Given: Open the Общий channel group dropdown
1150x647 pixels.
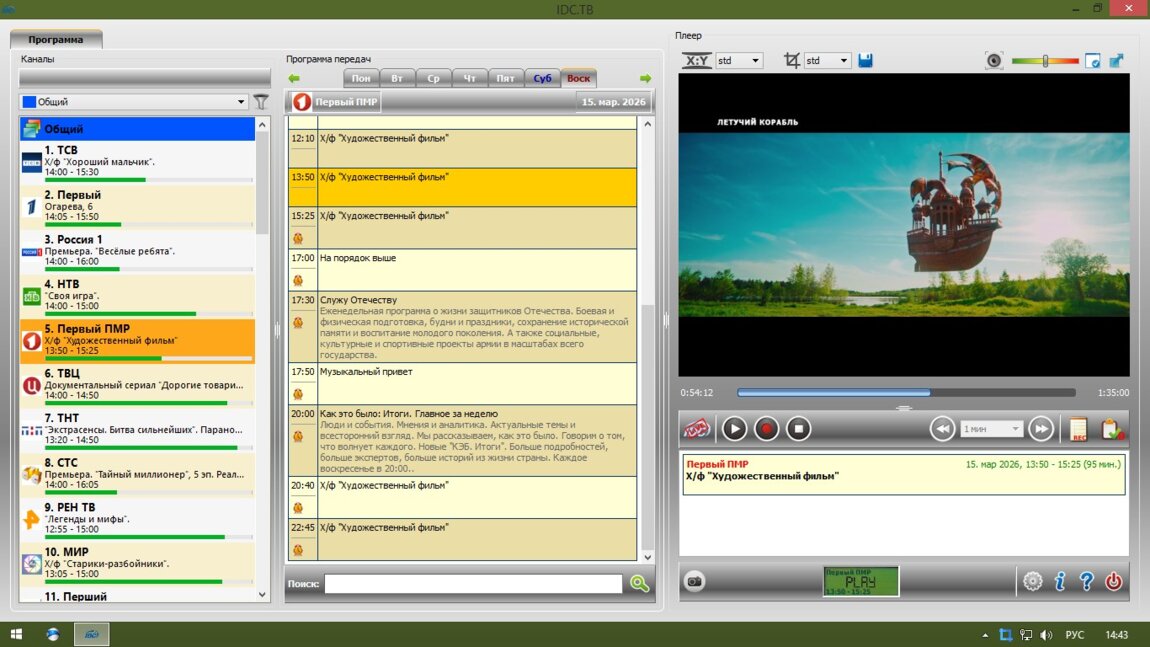Looking at the screenshot, I should point(134,101).
